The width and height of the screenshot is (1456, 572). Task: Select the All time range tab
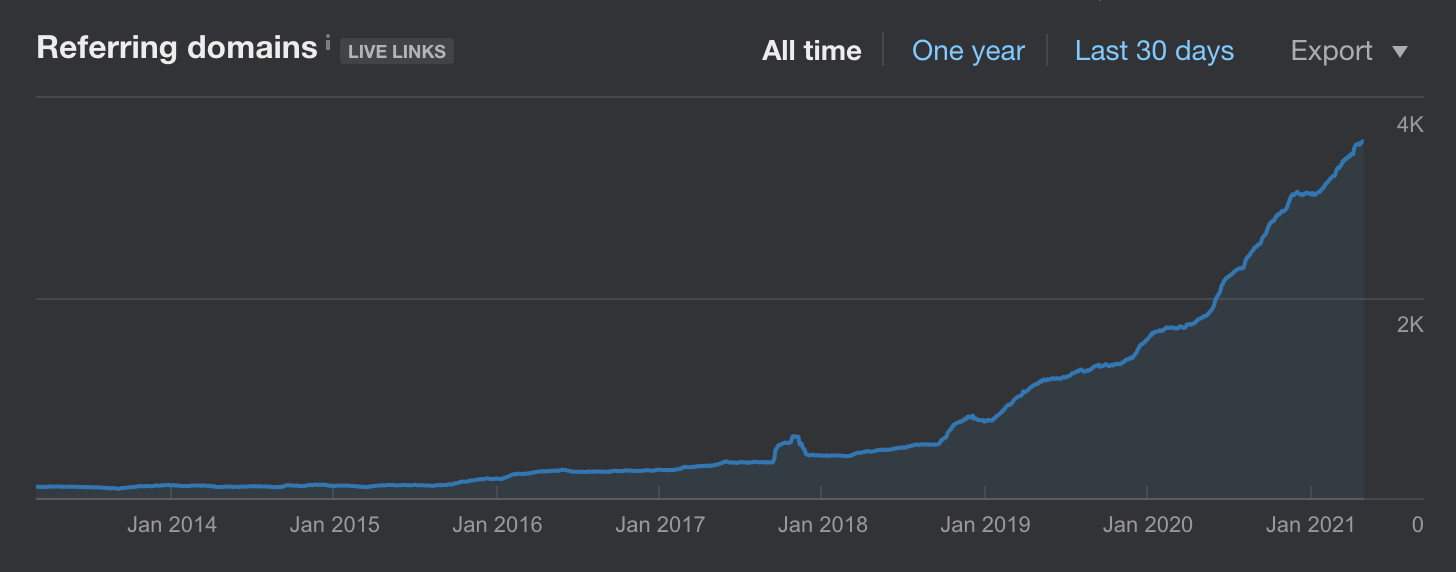coord(811,51)
